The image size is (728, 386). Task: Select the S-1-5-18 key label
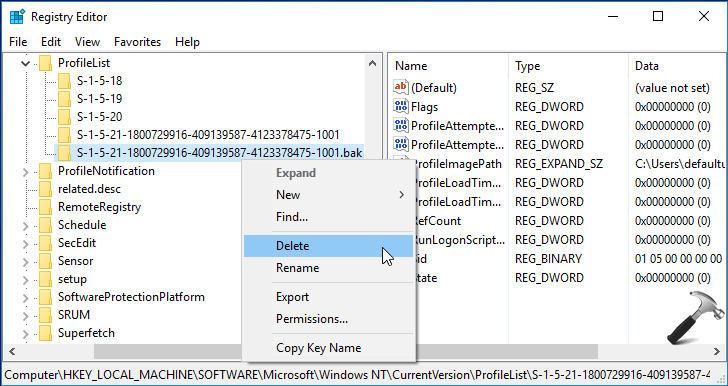(99, 81)
